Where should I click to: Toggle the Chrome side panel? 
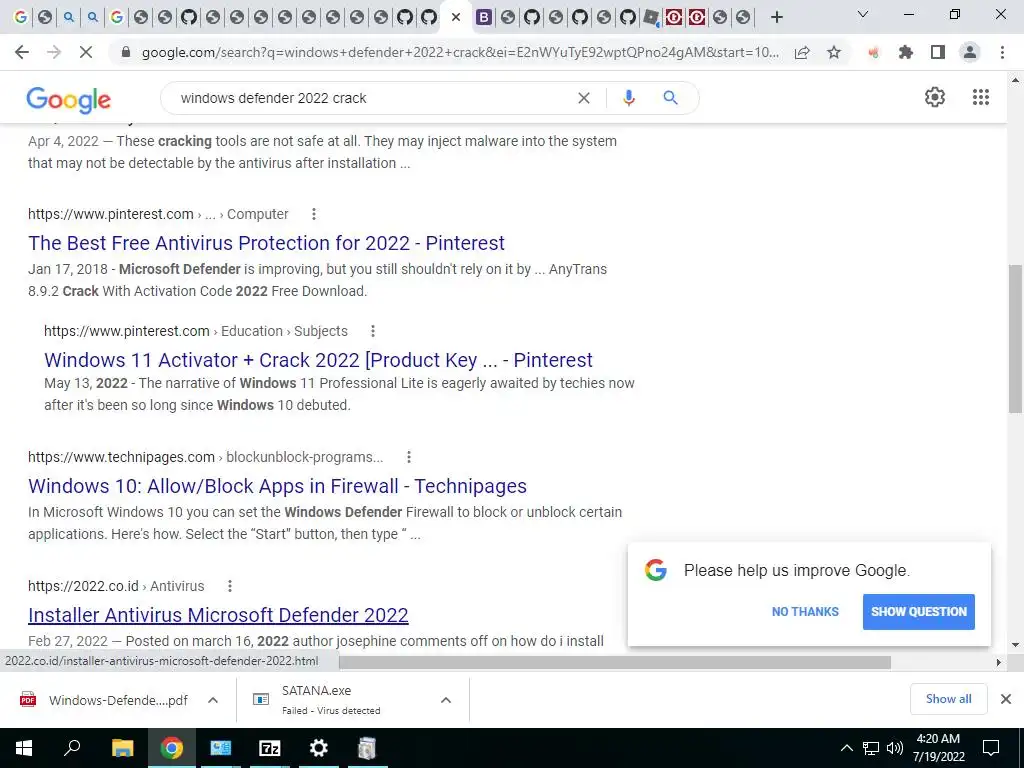(x=938, y=52)
